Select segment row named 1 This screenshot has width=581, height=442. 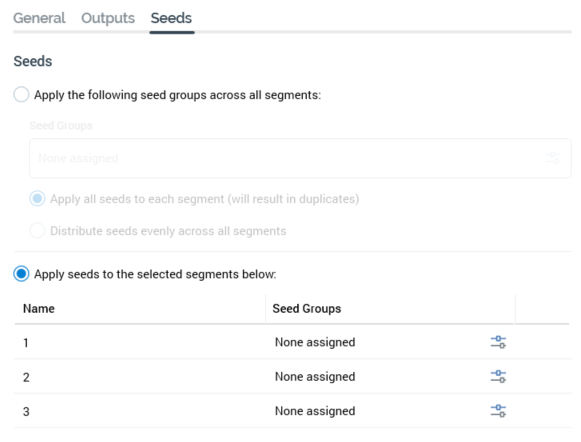pyautogui.click(x=292, y=342)
